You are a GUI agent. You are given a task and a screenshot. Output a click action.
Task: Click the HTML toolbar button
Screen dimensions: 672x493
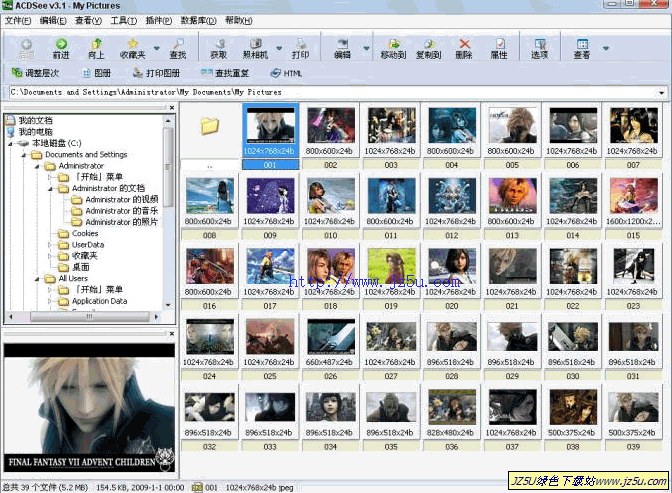pos(286,73)
